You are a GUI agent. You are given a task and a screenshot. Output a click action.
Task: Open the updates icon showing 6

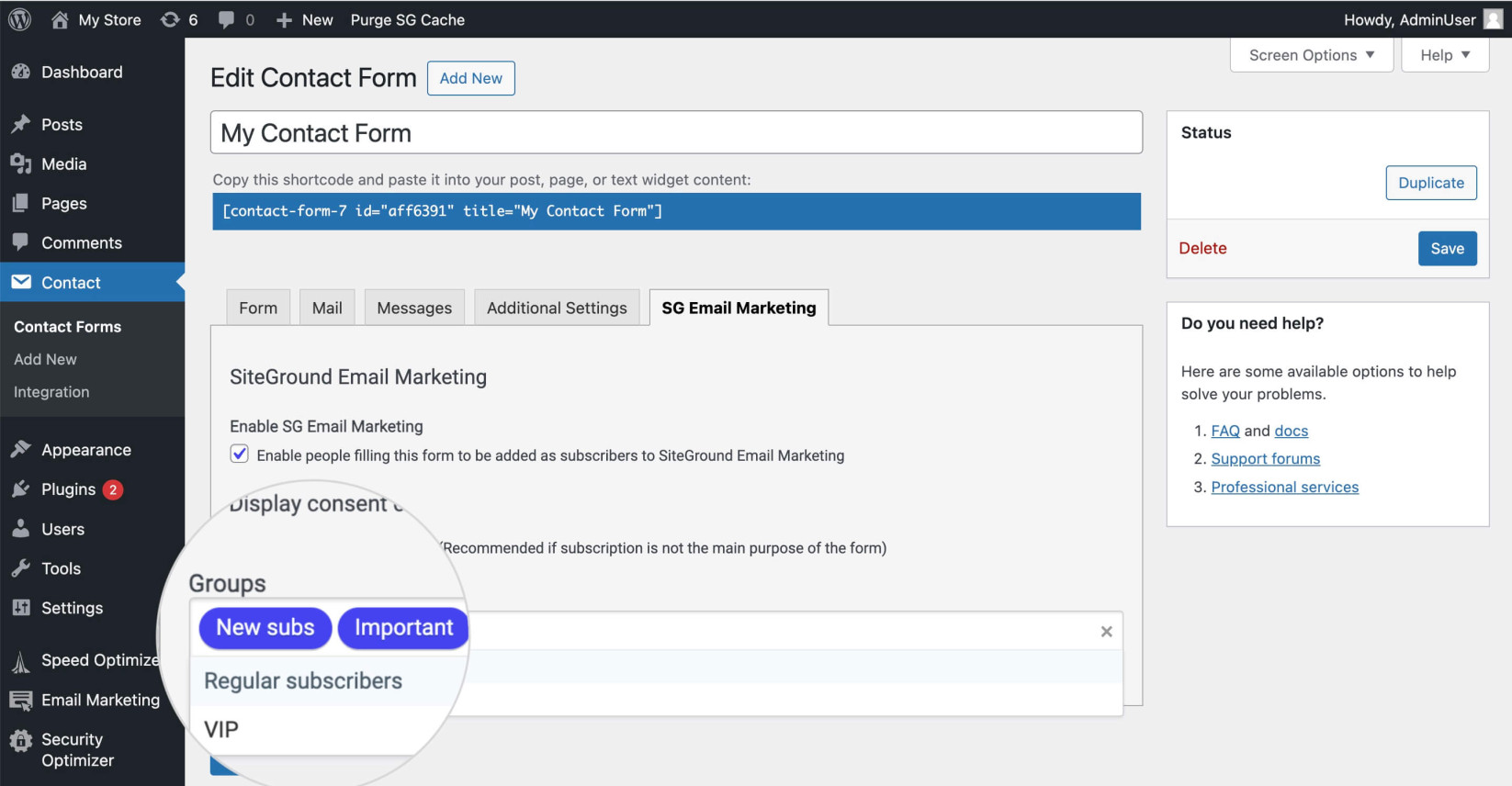pyautogui.click(x=170, y=19)
